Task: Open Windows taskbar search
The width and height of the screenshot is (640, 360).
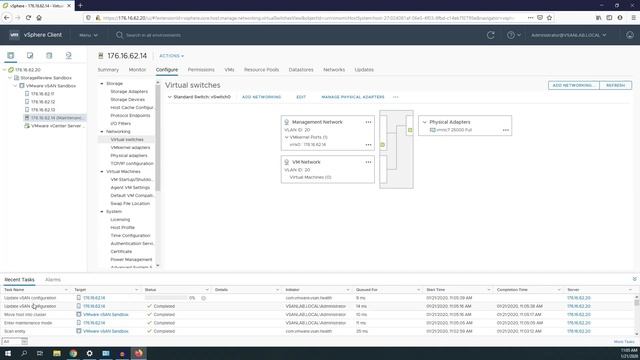Action: 24,353
